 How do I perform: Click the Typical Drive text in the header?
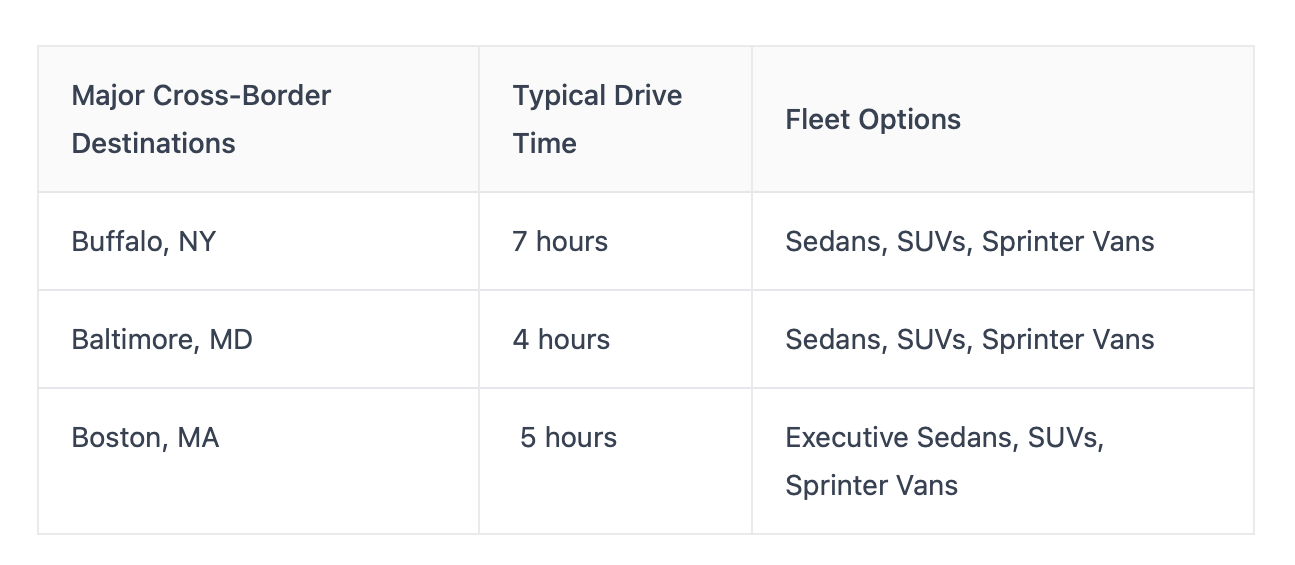coord(597,96)
